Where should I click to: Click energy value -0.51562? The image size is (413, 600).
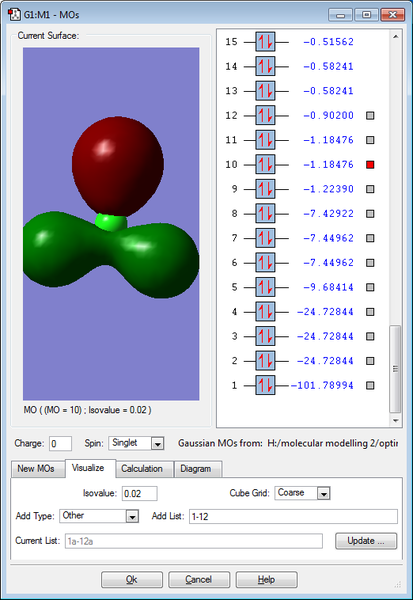tap(328, 42)
